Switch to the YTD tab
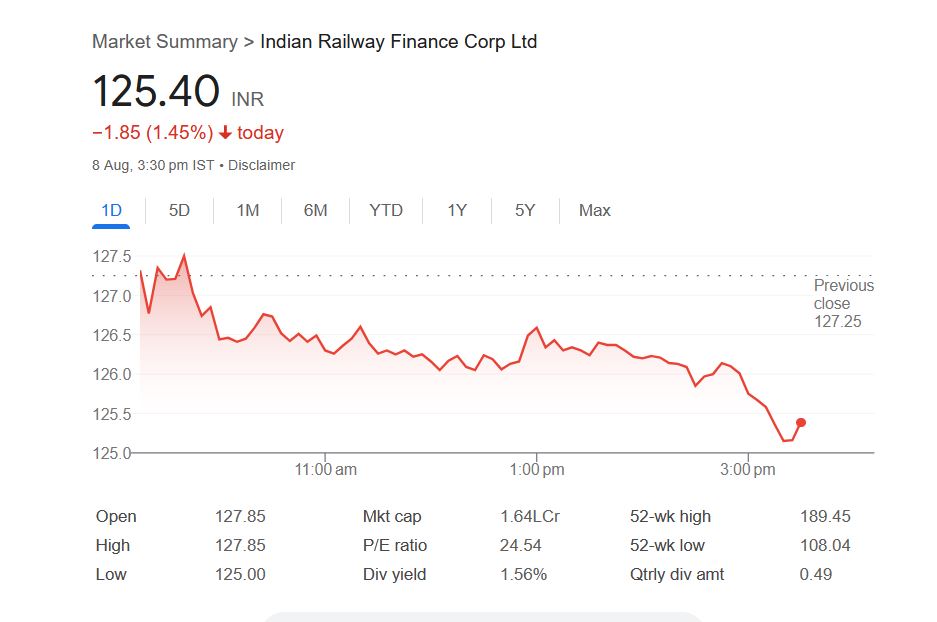The image size is (937, 622). point(386,210)
